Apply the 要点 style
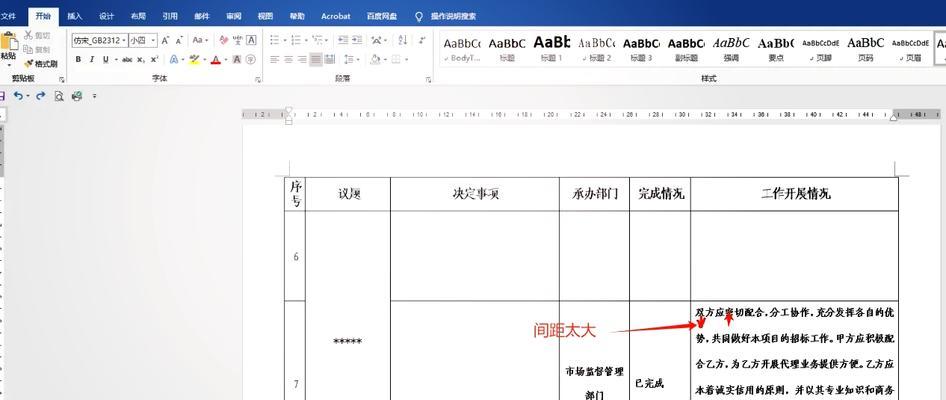Image resolution: width=946 pixels, height=400 pixels. (x=776, y=48)
